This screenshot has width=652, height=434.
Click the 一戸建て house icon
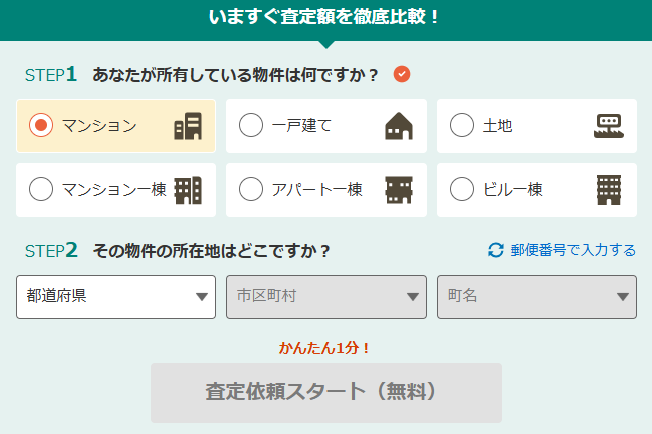point(399,126)
